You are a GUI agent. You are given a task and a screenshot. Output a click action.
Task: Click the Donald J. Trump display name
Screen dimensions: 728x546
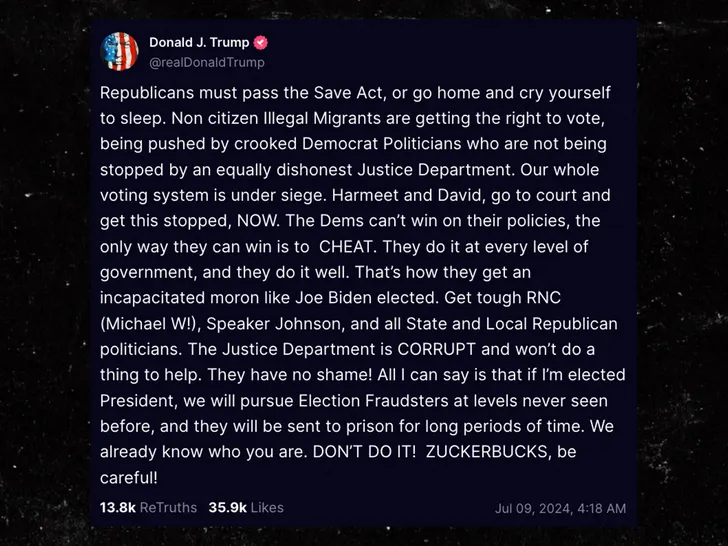click(199, 42)
